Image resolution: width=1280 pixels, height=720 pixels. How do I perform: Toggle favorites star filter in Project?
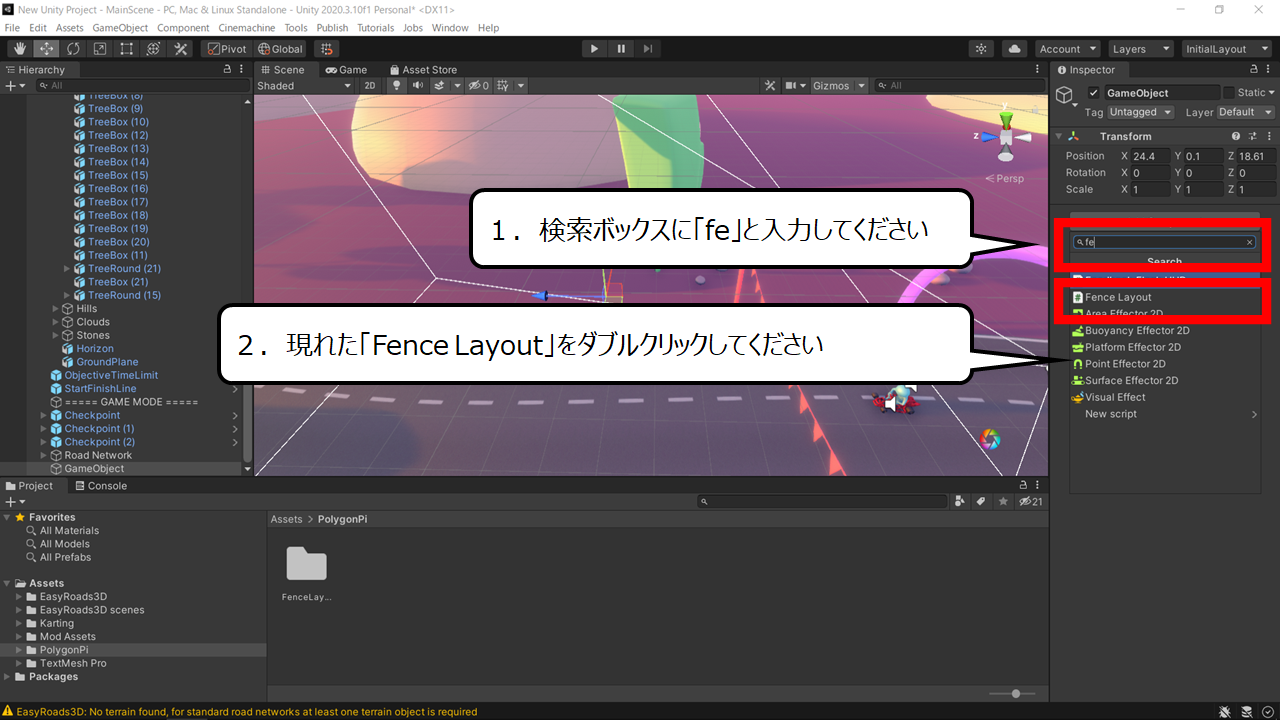[x=1003, y=502]
